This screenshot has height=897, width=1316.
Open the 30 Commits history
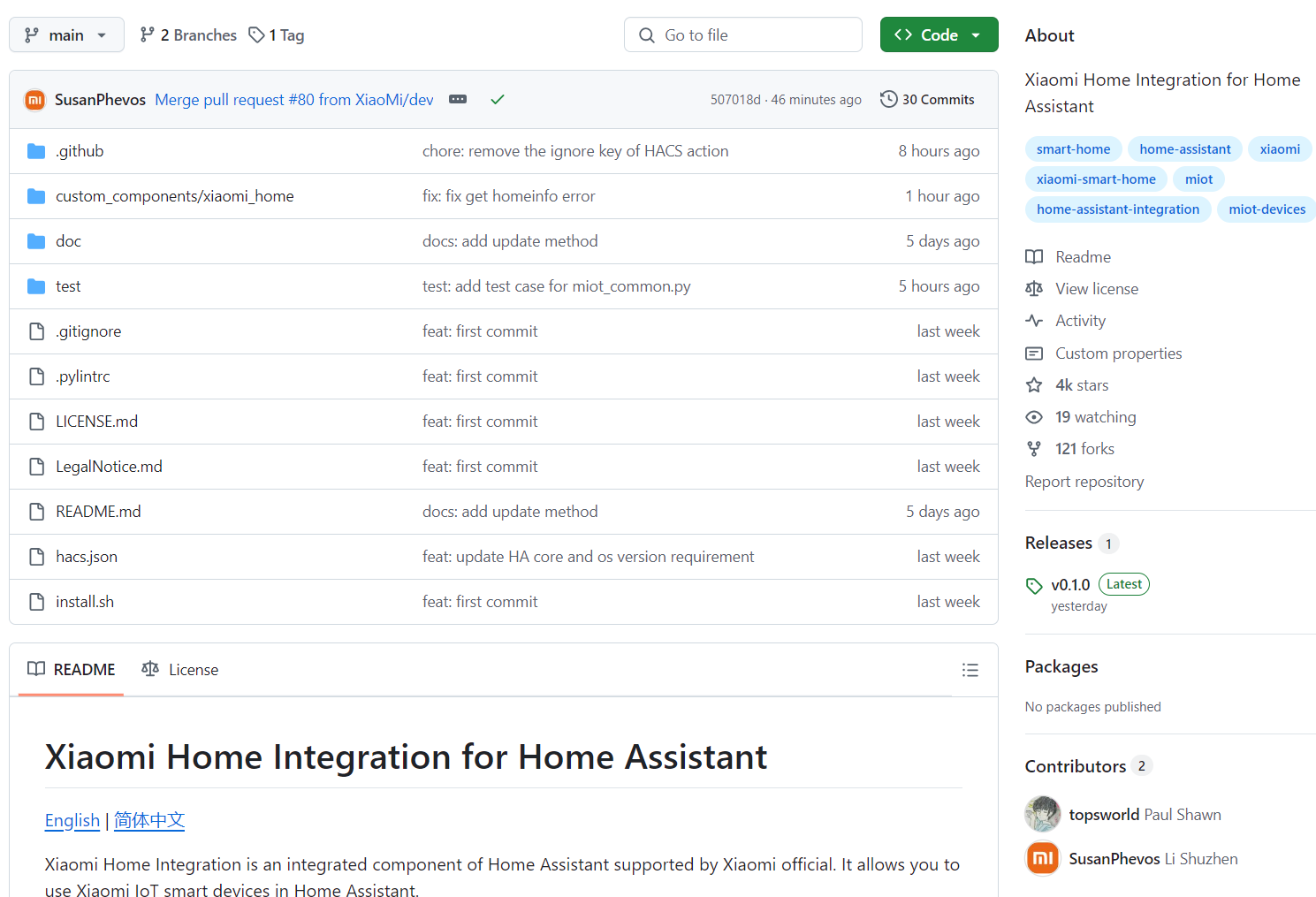click(927, 100)
